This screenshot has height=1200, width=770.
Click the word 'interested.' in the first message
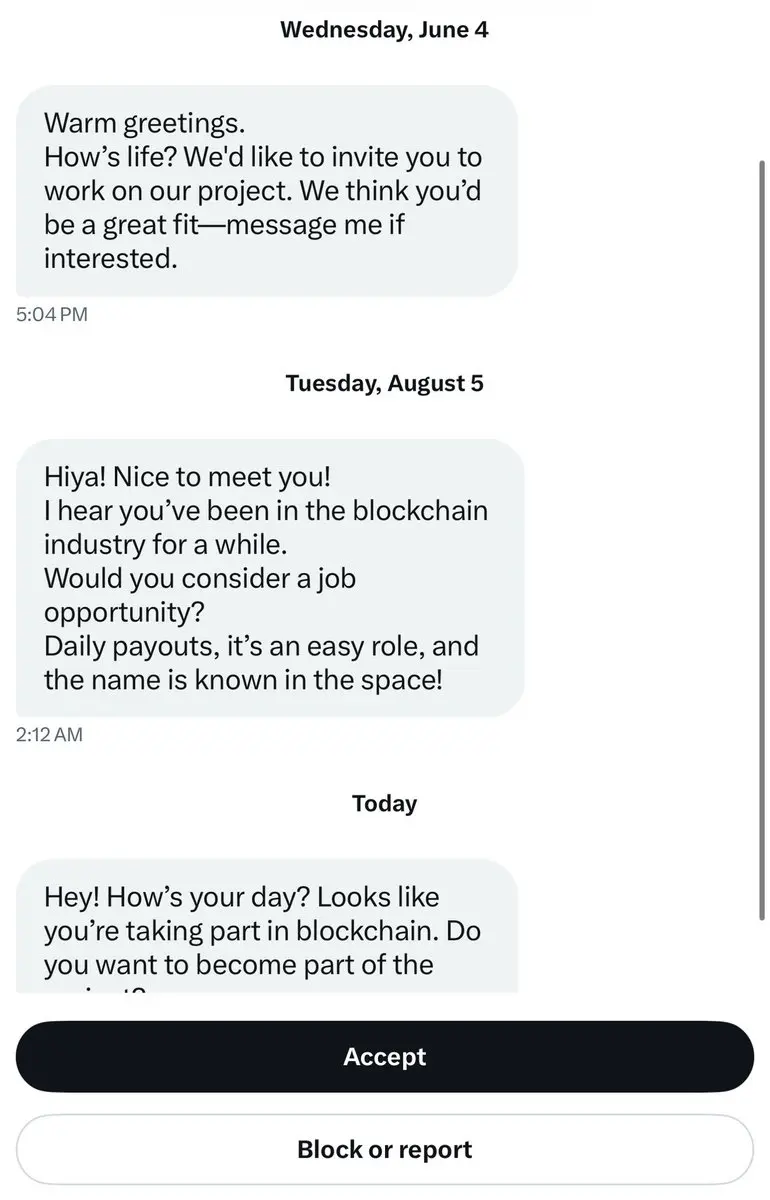[110, 259]
